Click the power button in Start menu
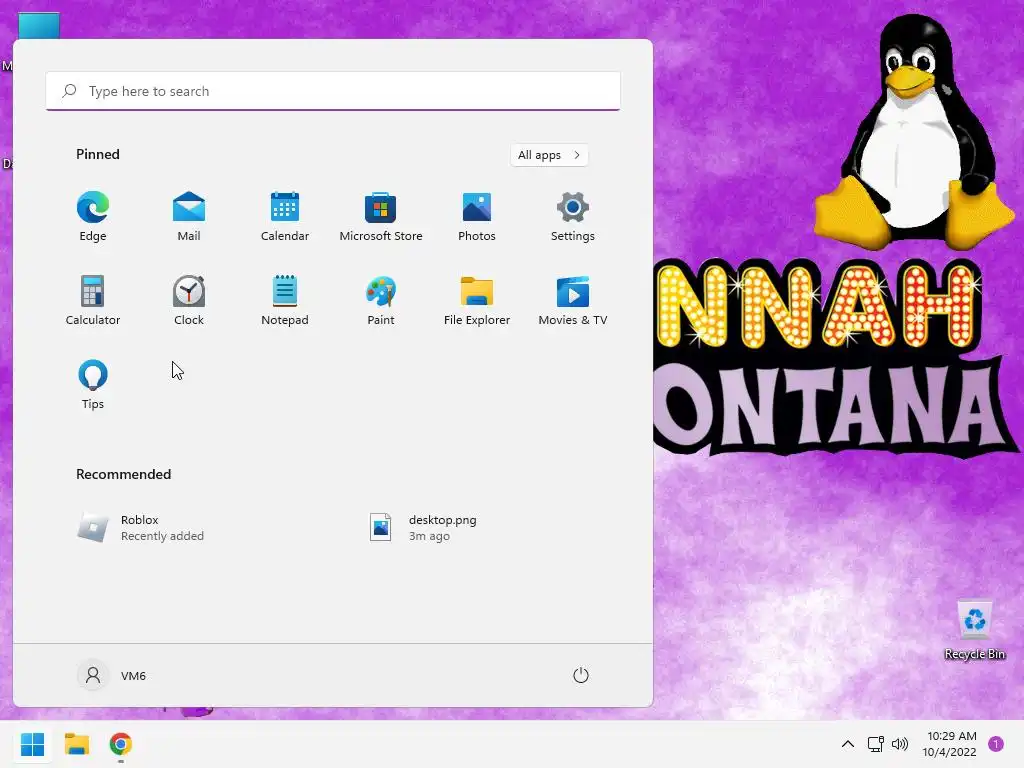Viewport: 1024px width, 768px height. [581, 675]
